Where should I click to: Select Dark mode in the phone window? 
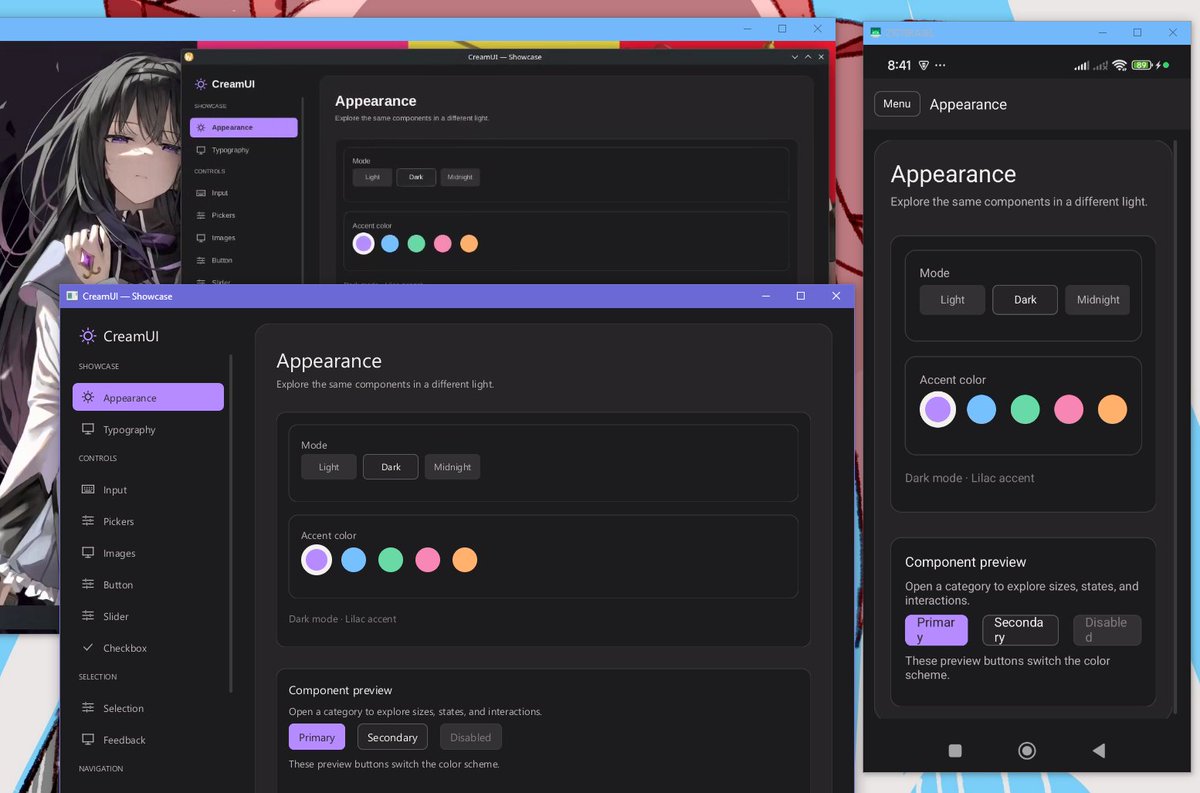tap(1025, 300)
